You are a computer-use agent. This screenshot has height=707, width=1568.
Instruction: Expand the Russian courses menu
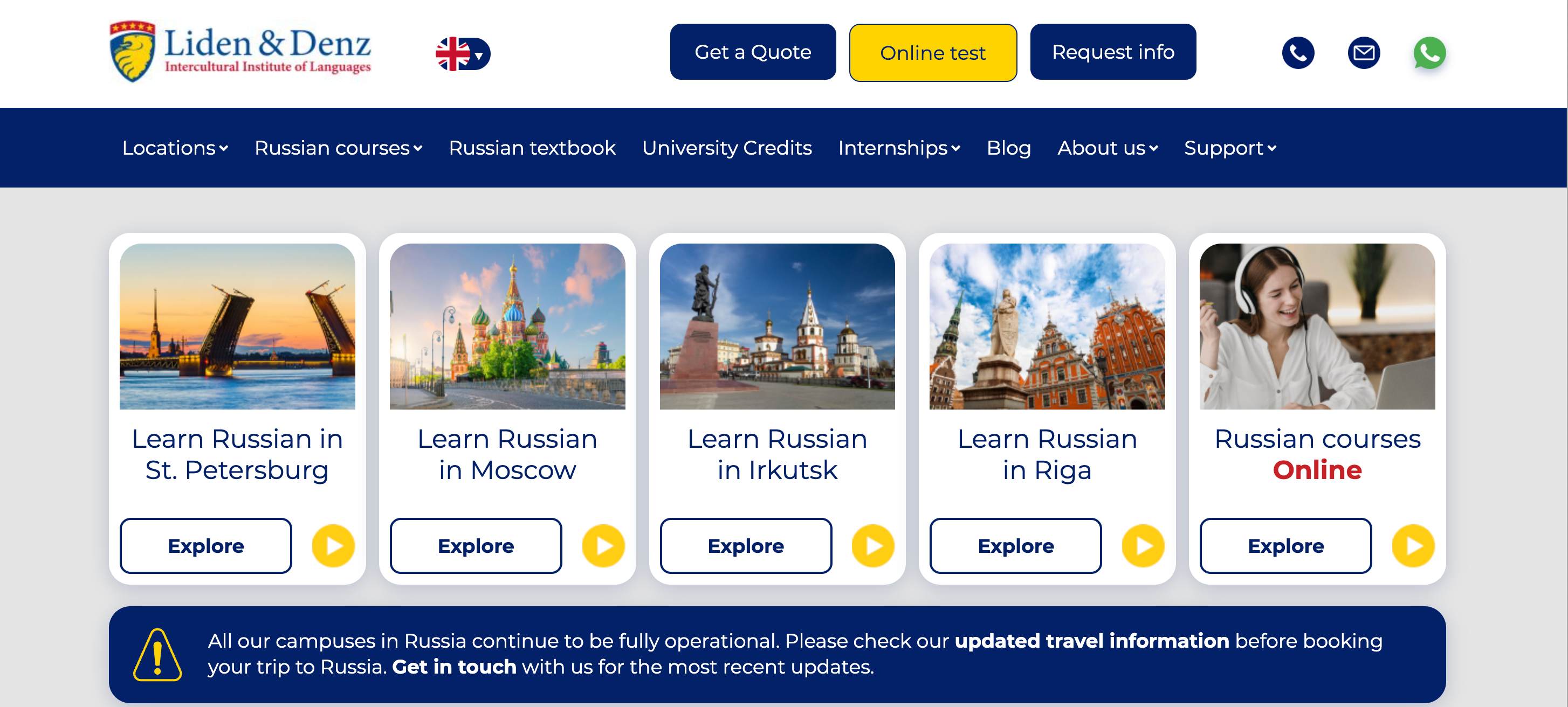point(339,148)
